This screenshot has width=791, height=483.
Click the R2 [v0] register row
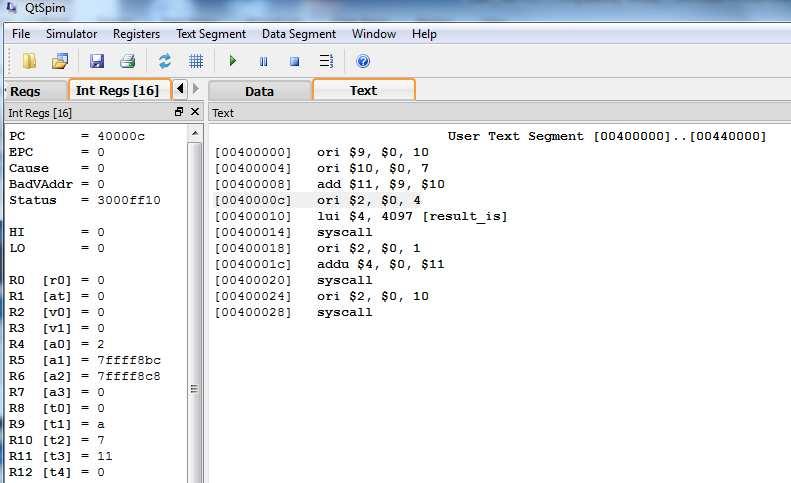click(56, 312)
